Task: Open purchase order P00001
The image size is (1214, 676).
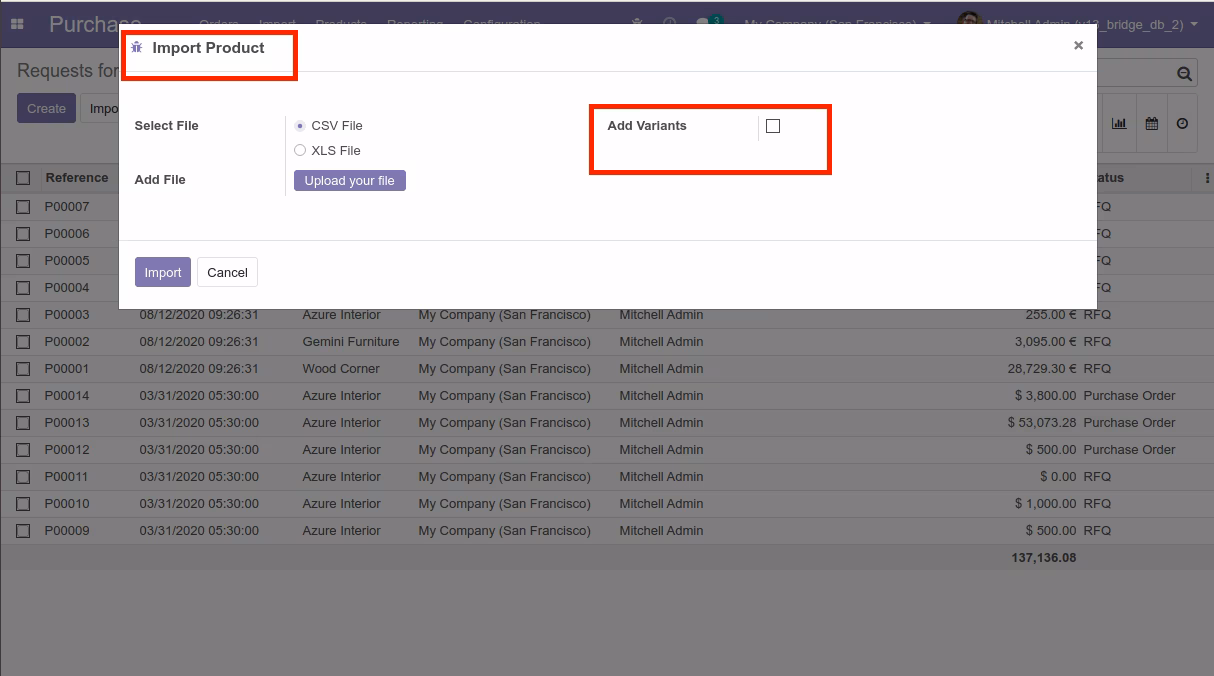Action: pyautogui.click(x=67, y=369)
